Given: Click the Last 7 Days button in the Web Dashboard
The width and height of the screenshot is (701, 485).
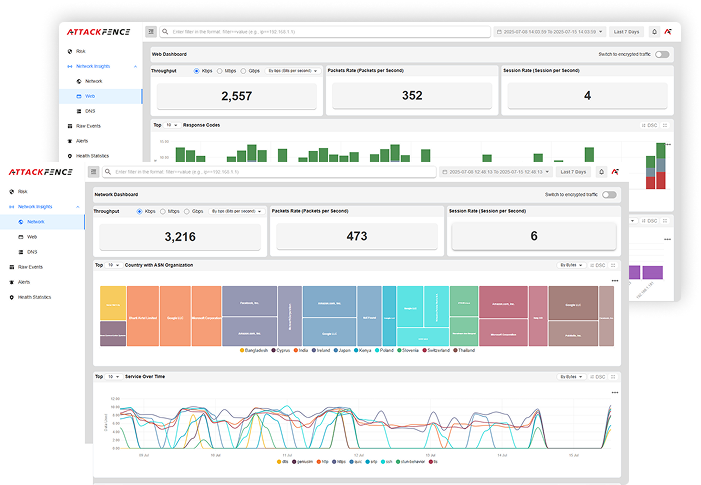Looking at the screenshot, I should click(626, 32).
